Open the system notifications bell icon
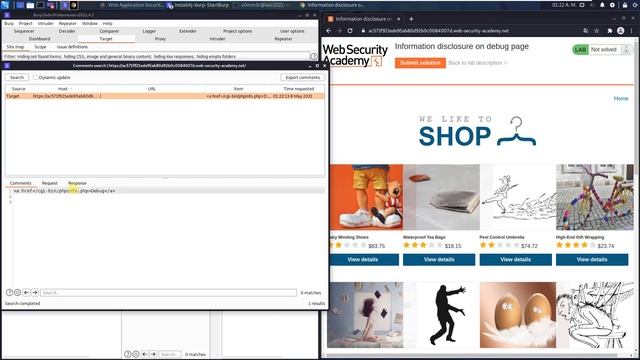Image resolution: width=640 pixels, height=360 pixels. pos(602,5)
